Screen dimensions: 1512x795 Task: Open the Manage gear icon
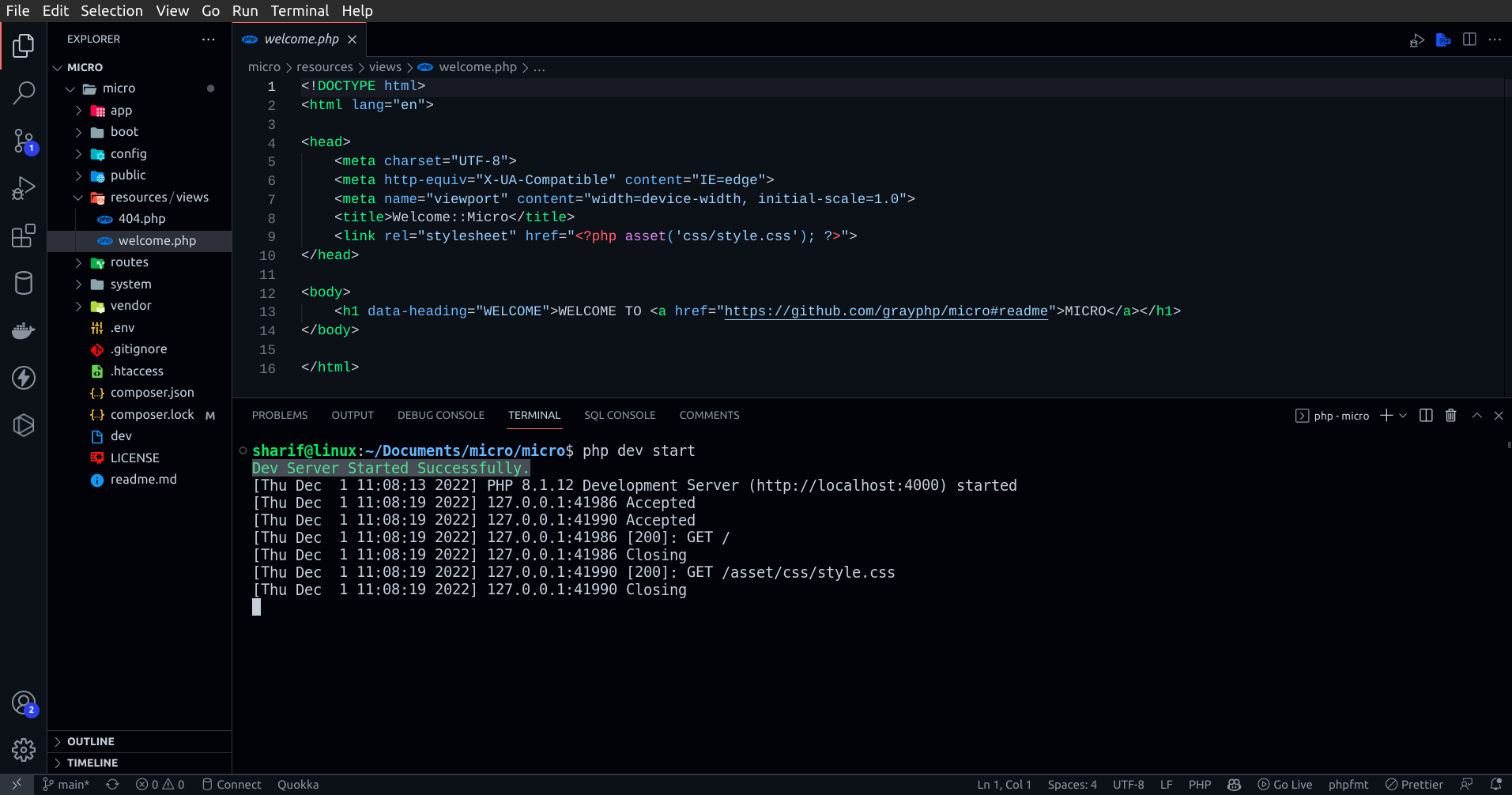[x=24, y=749]
